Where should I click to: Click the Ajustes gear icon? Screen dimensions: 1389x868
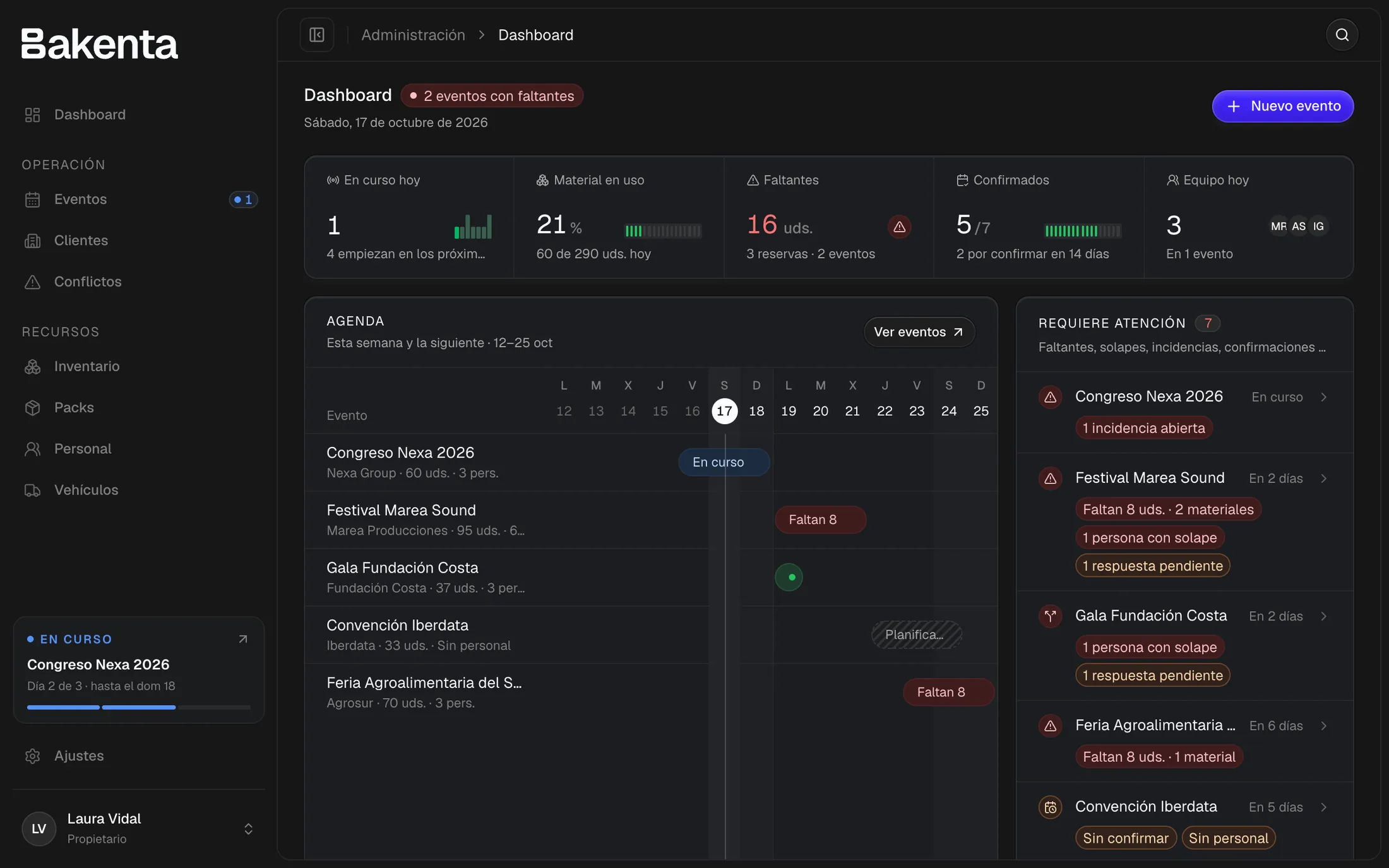click(x=32, y=756)
